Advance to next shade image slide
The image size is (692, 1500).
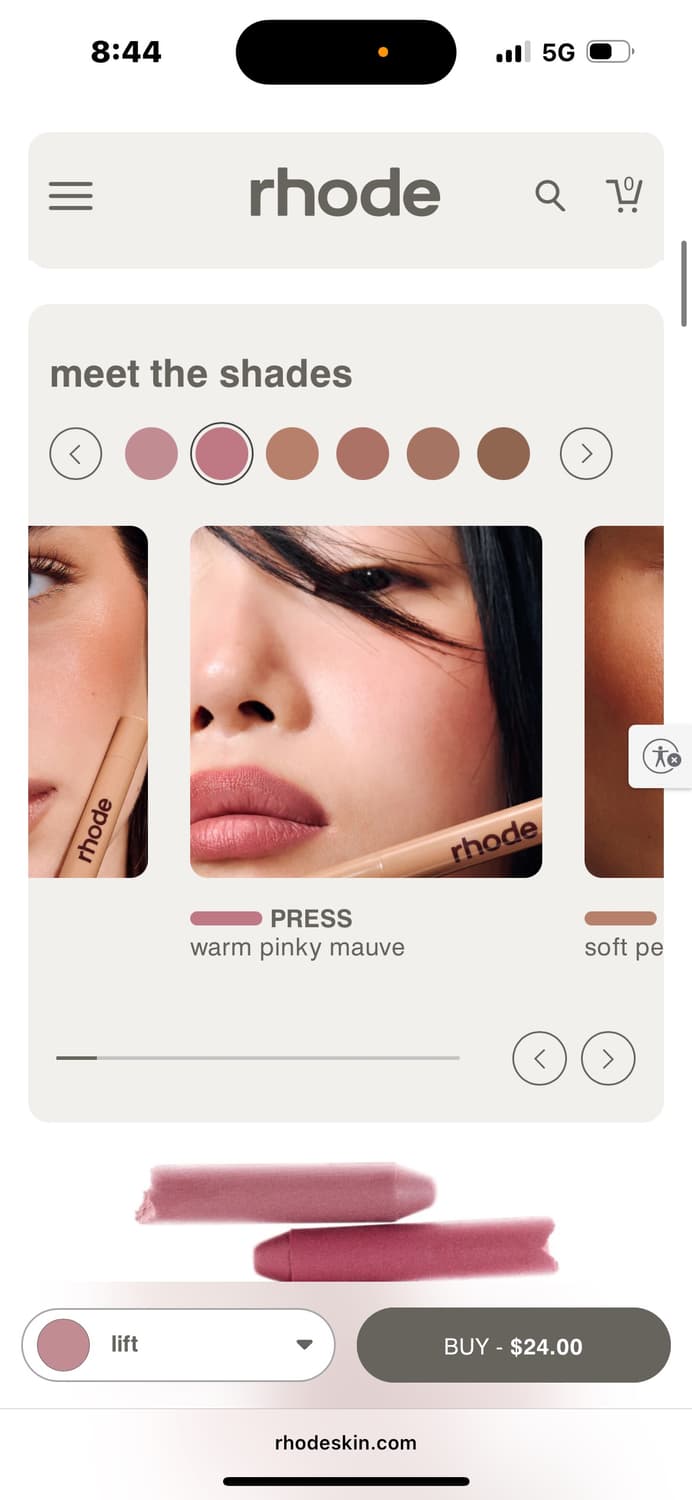click(608, 1058)
